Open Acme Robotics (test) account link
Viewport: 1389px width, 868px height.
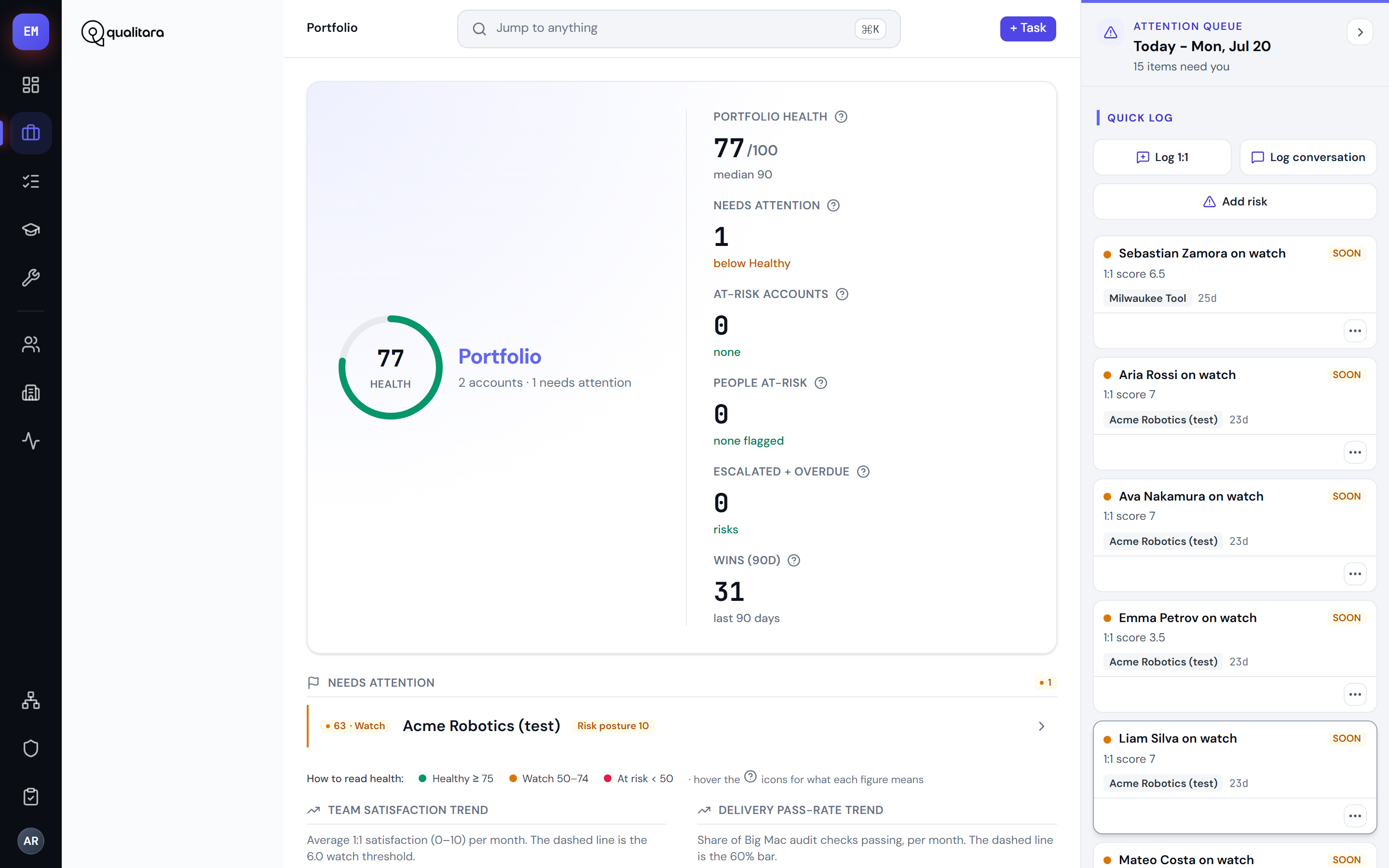481,726
